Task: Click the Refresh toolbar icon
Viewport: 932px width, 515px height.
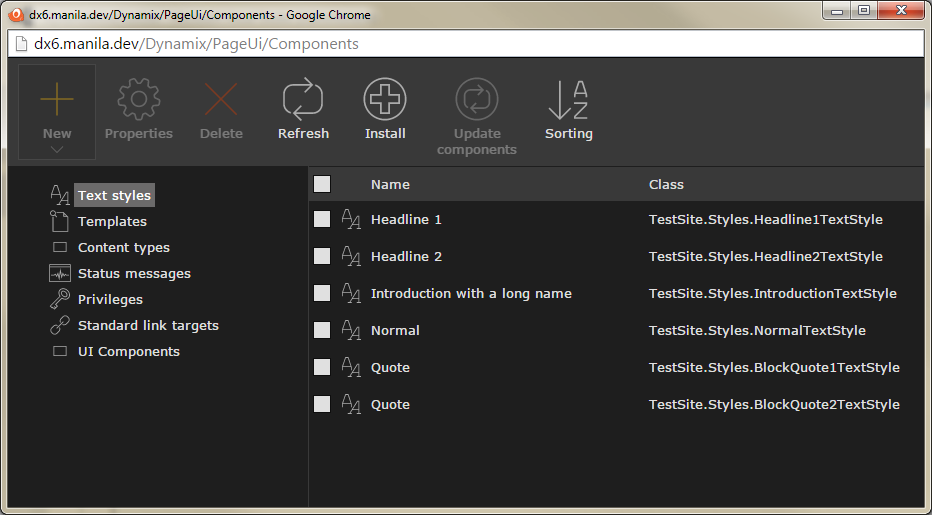Action: point(303,100)
